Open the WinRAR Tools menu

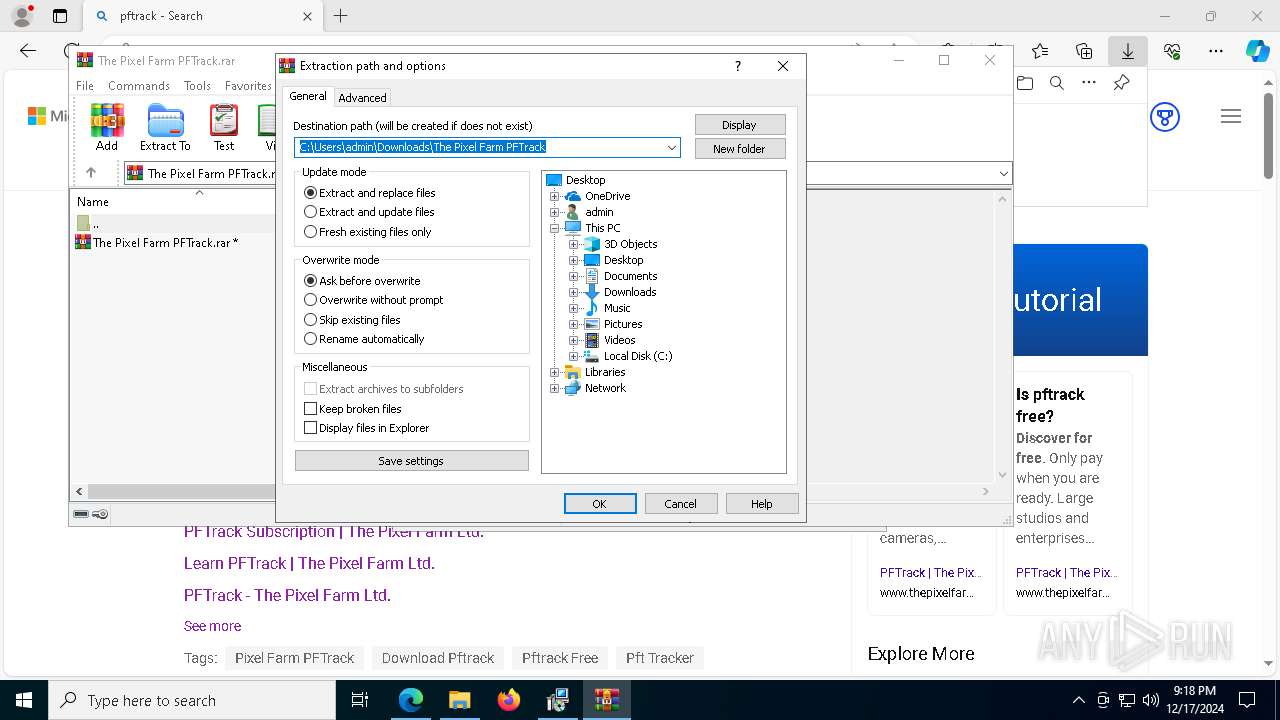click(197, 86)
